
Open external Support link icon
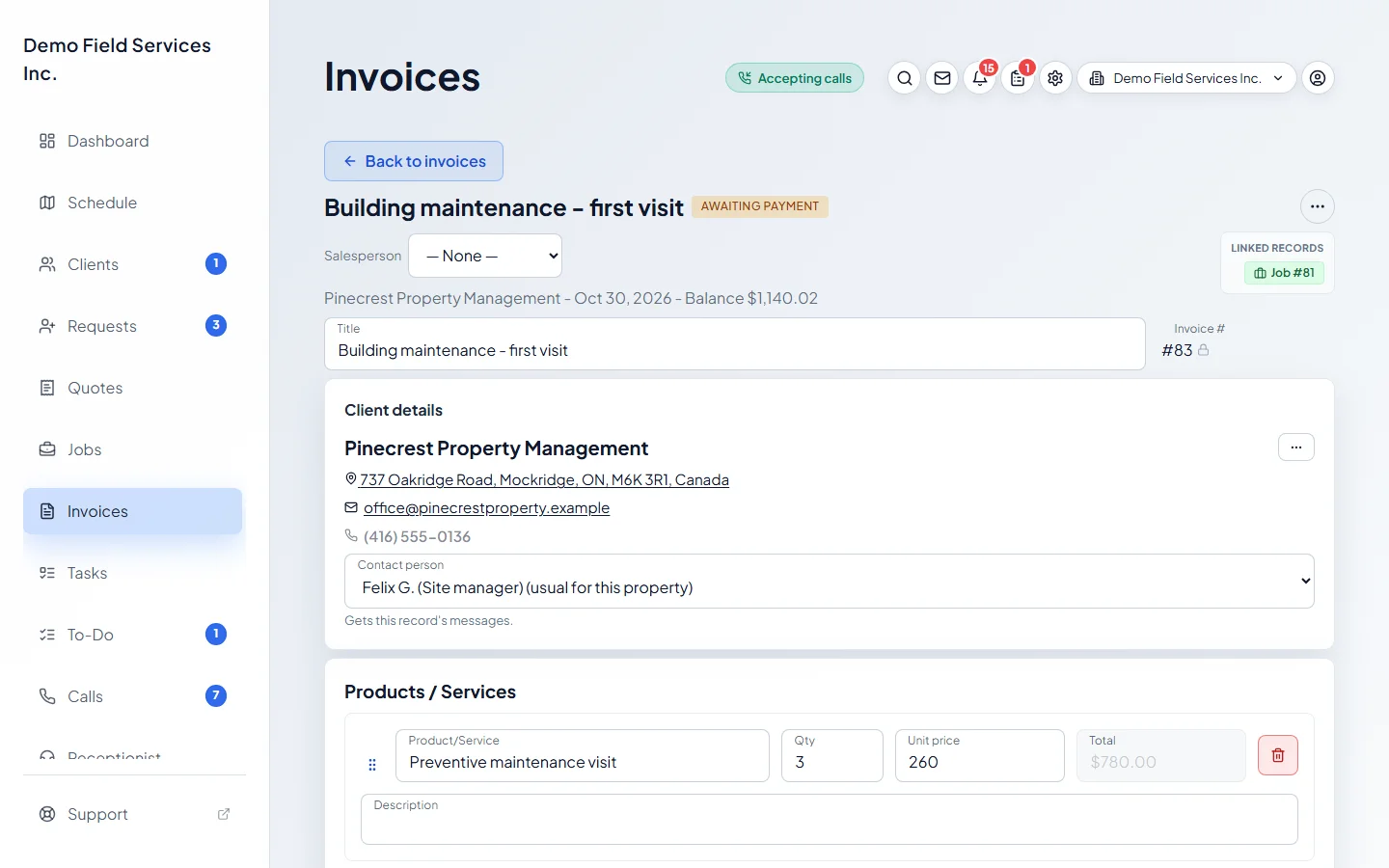coord(224,814)
